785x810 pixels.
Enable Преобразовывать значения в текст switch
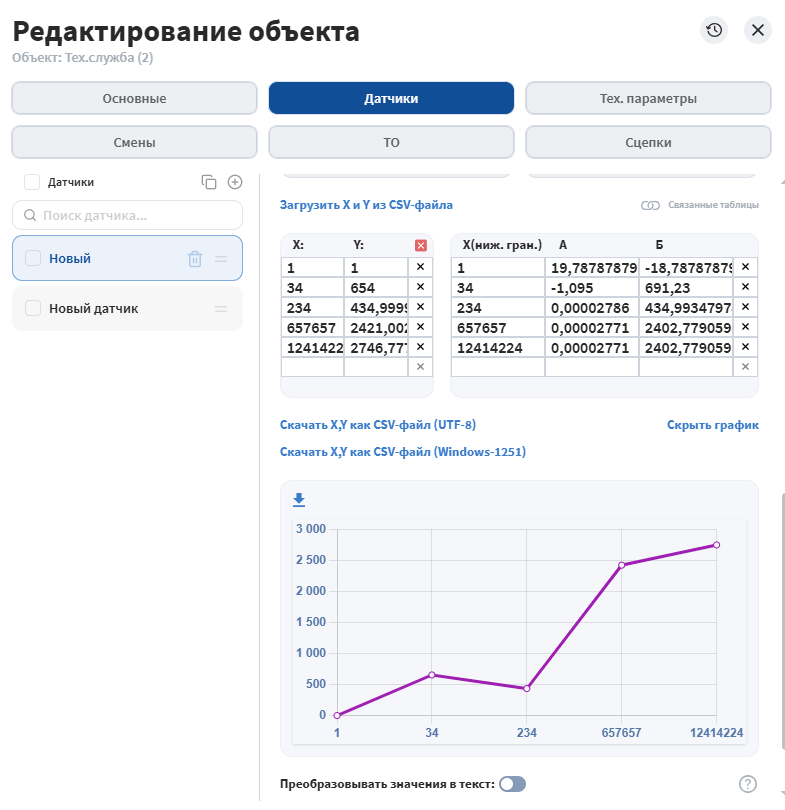click(x=512, y=784)
